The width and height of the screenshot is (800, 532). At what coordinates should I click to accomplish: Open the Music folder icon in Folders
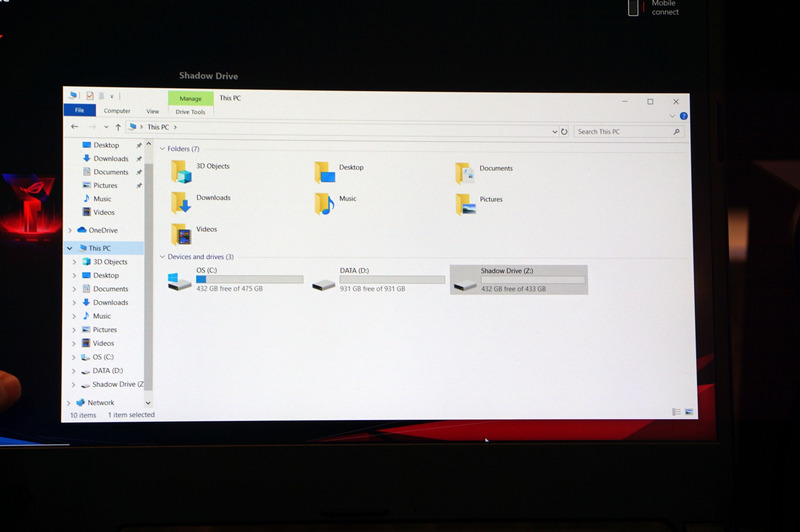324,204
